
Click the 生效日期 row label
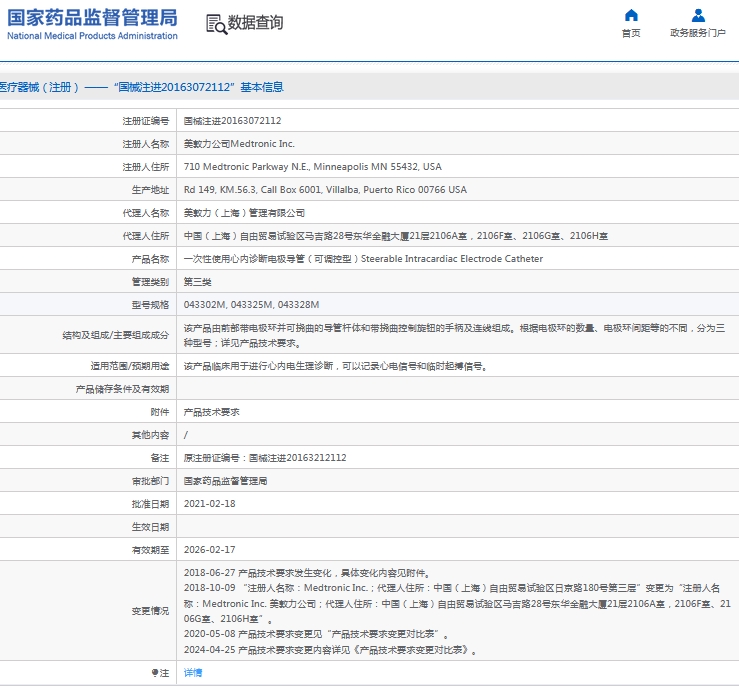coord(150,527)
